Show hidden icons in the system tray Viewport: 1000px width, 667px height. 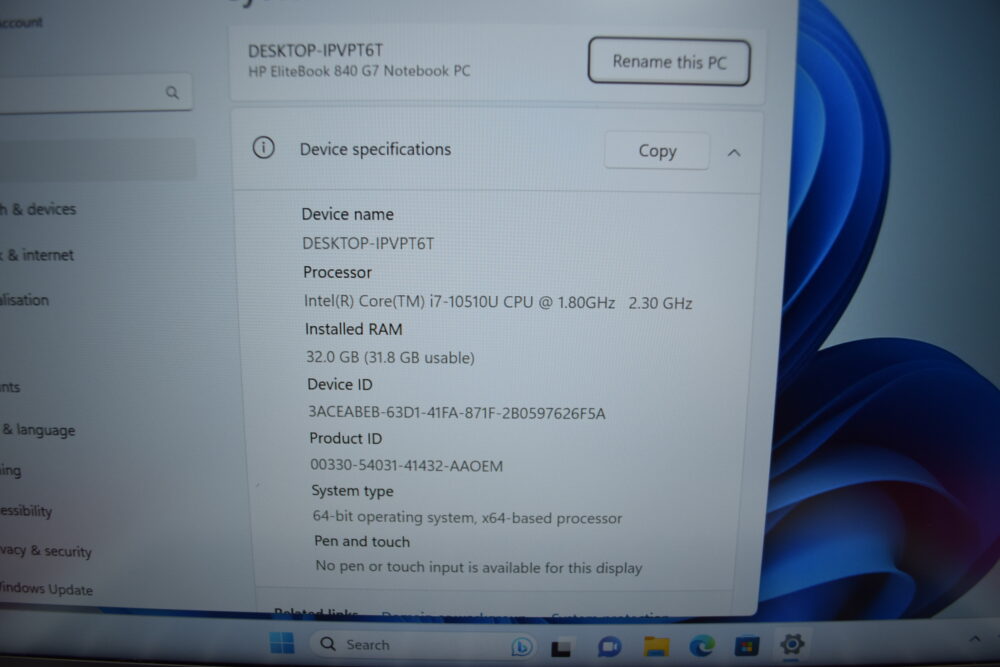click(974, 638)
